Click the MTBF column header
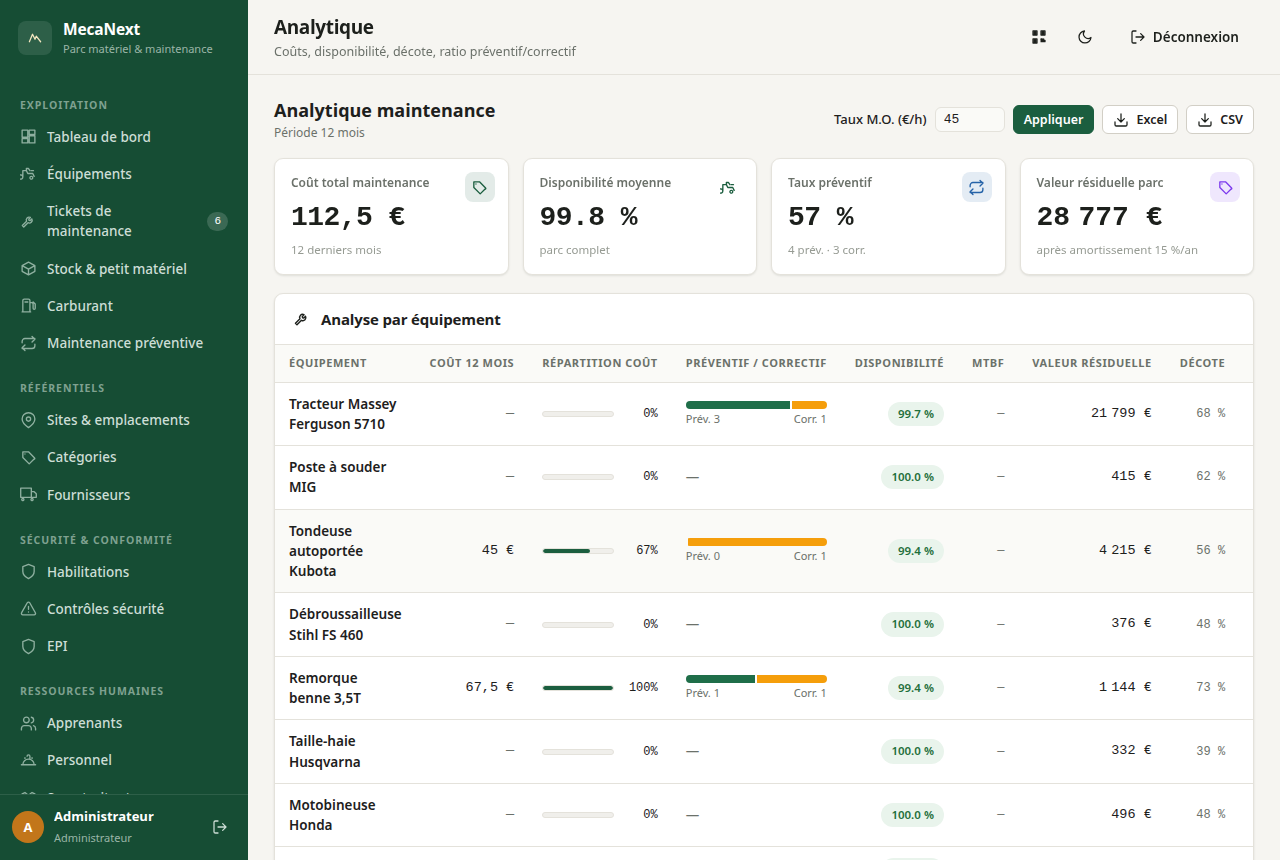This screenshot has height=860, width=1280. pyautogui.click(x=988, y=363)
